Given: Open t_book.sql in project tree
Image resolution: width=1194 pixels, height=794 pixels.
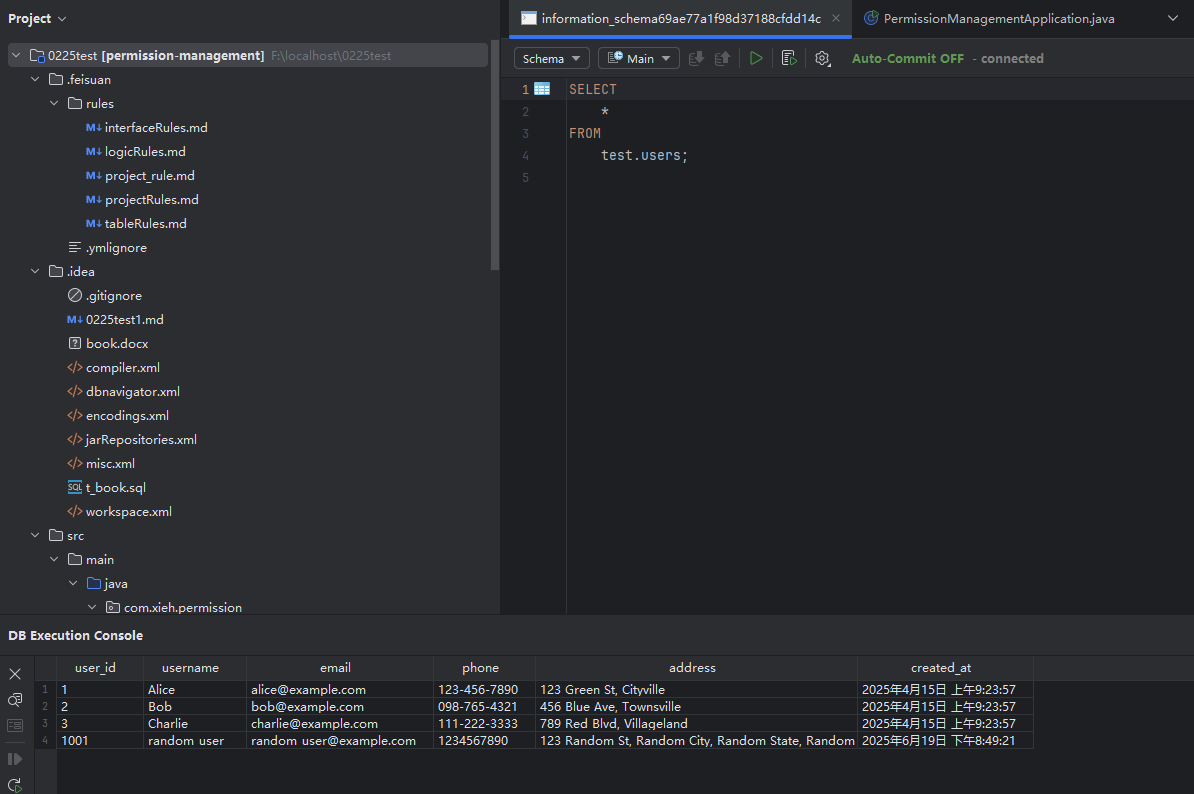Looking at the screenshot, I should (x=115, y=488).
